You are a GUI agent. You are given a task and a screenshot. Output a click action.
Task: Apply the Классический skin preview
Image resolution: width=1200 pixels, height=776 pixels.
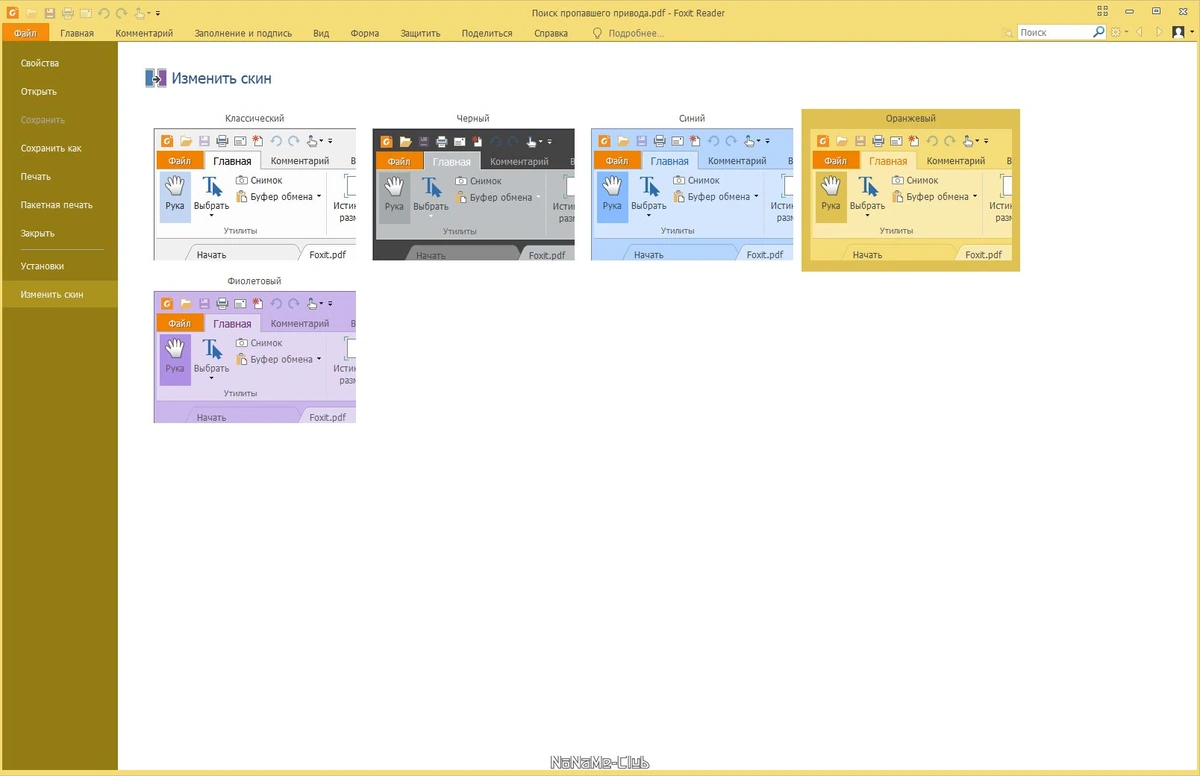point(255,194)
